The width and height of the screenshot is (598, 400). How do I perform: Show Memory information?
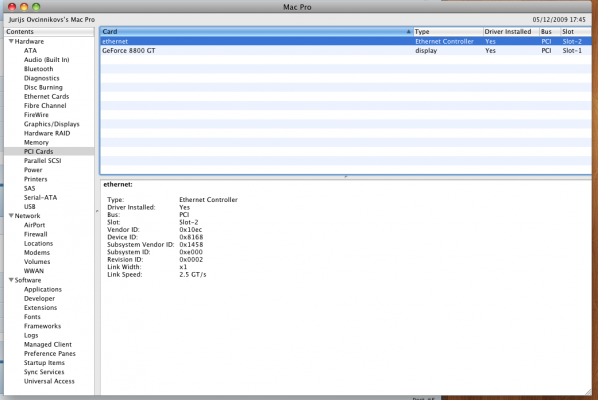tap(36, 142)
